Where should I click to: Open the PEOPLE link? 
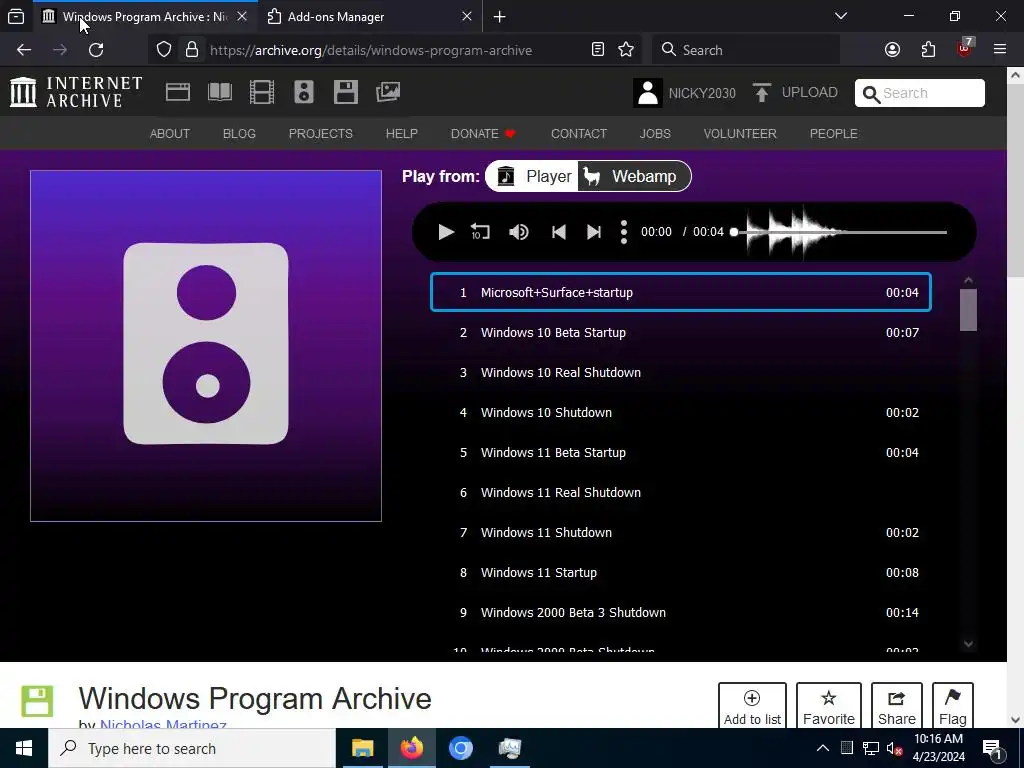833,133
